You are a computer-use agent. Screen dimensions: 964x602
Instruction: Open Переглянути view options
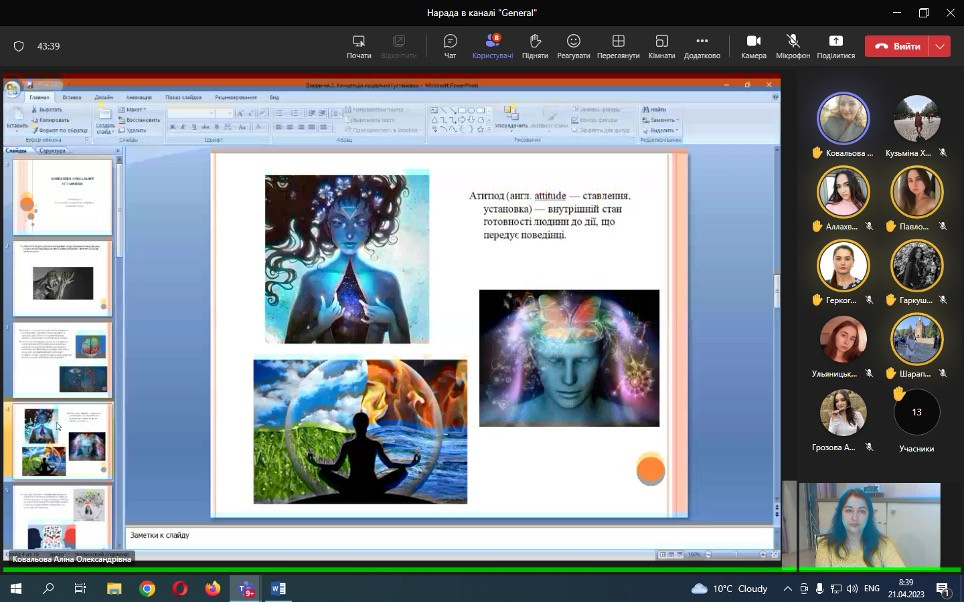(618, 46)
